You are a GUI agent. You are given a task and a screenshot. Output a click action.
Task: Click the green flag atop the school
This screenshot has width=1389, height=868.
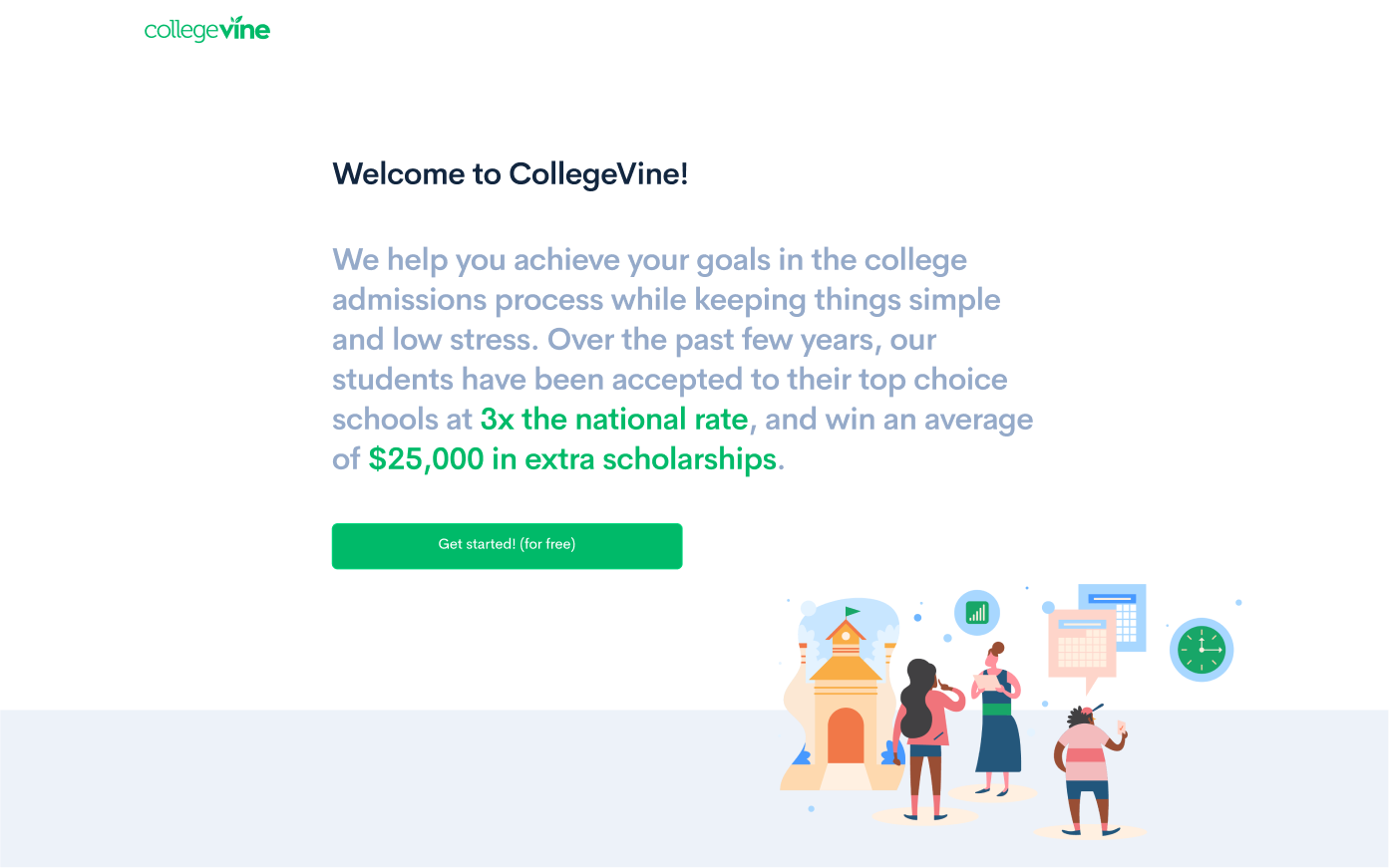(852, 611)
